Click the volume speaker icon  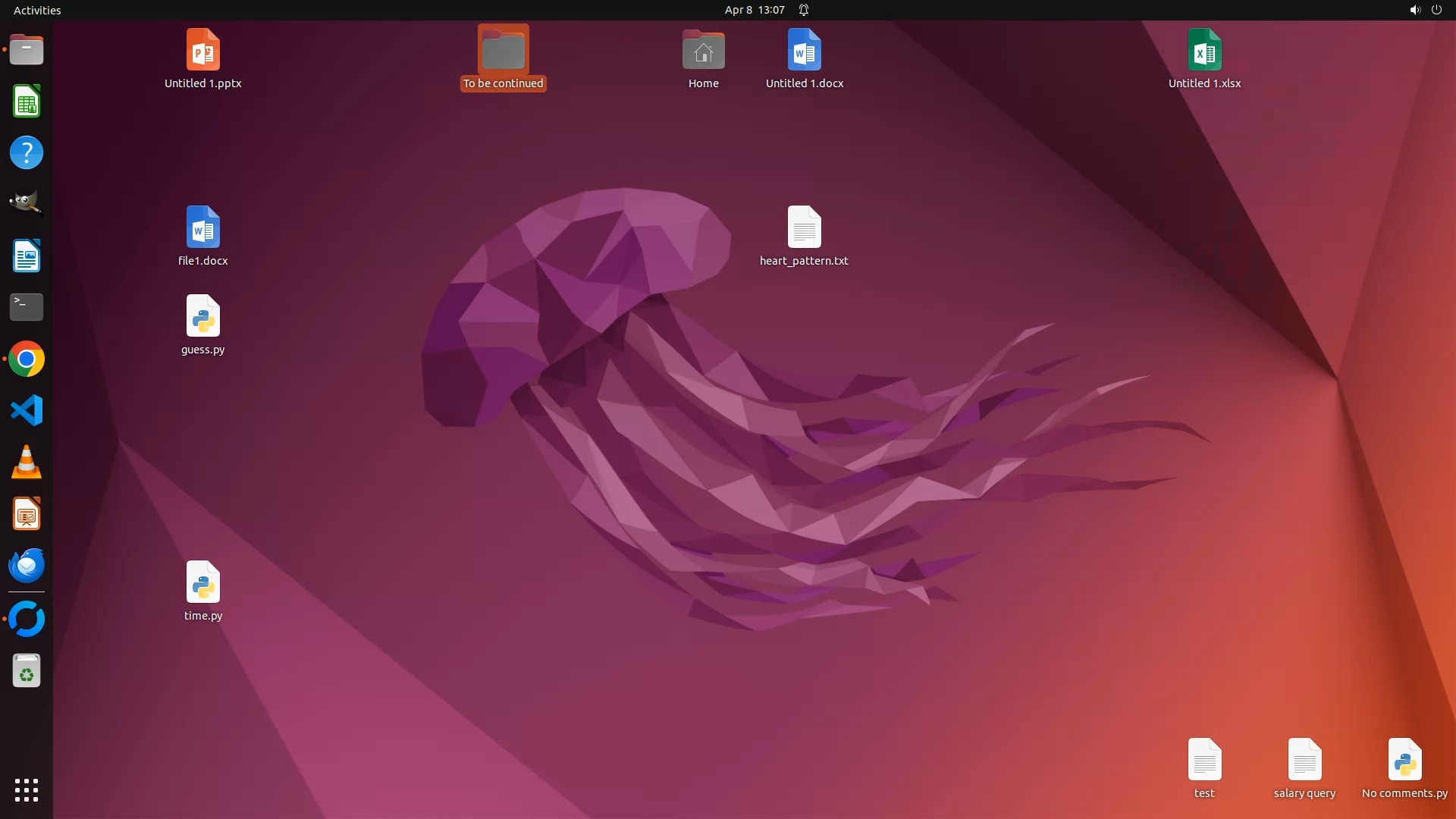point(1414,10)
